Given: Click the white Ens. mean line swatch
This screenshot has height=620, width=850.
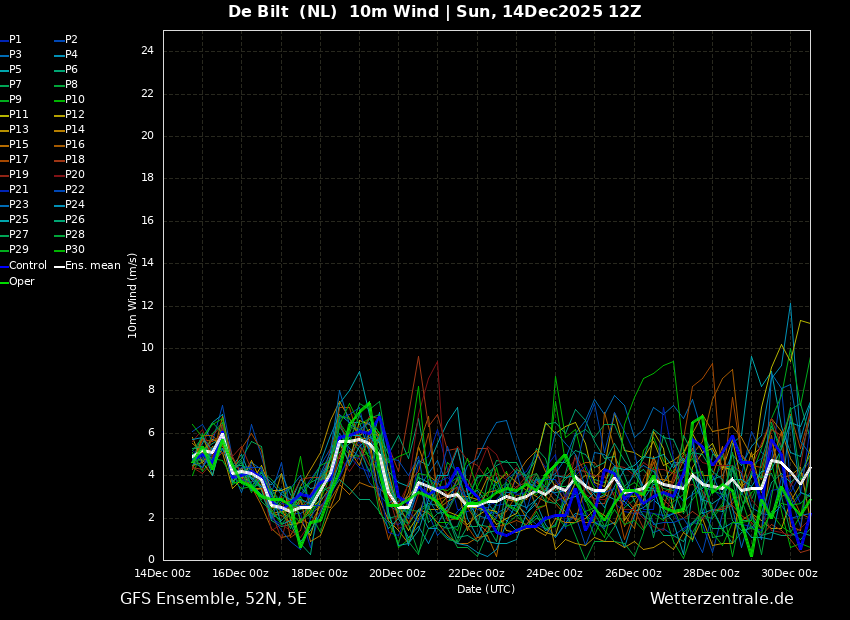Looking at the screenshot, I should coord(59,266).
